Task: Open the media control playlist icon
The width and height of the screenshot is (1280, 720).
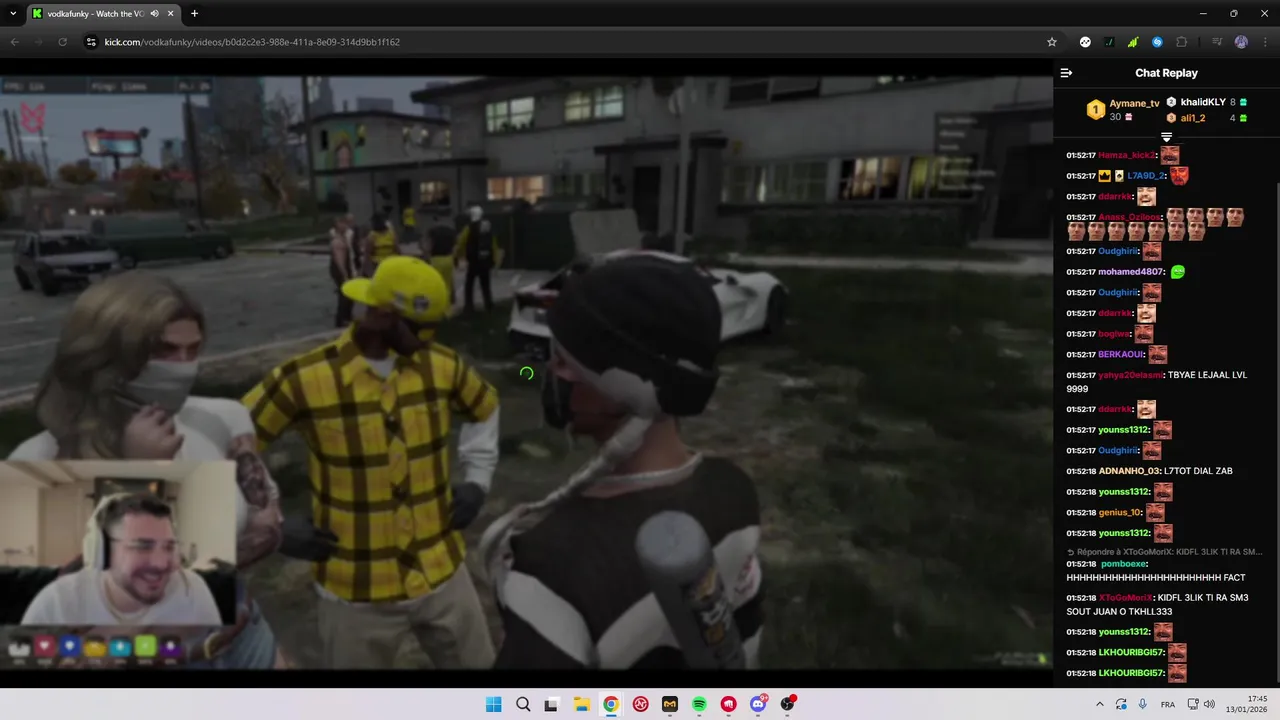Action: [1217, 42]
